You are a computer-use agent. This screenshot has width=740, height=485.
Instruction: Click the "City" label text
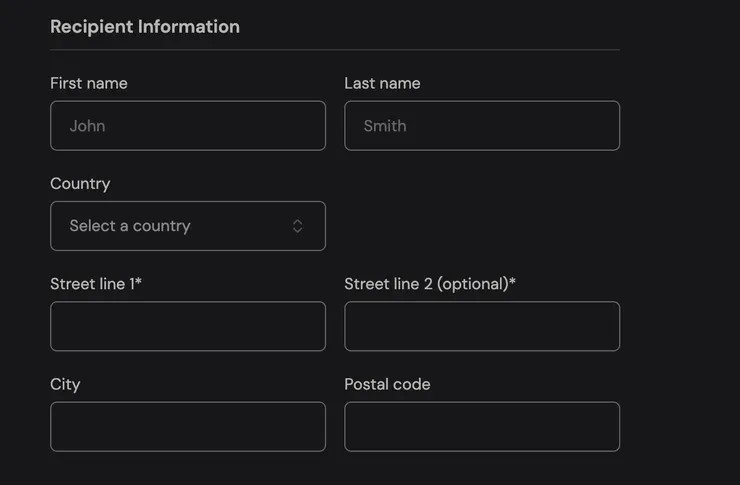pos(65,384)
